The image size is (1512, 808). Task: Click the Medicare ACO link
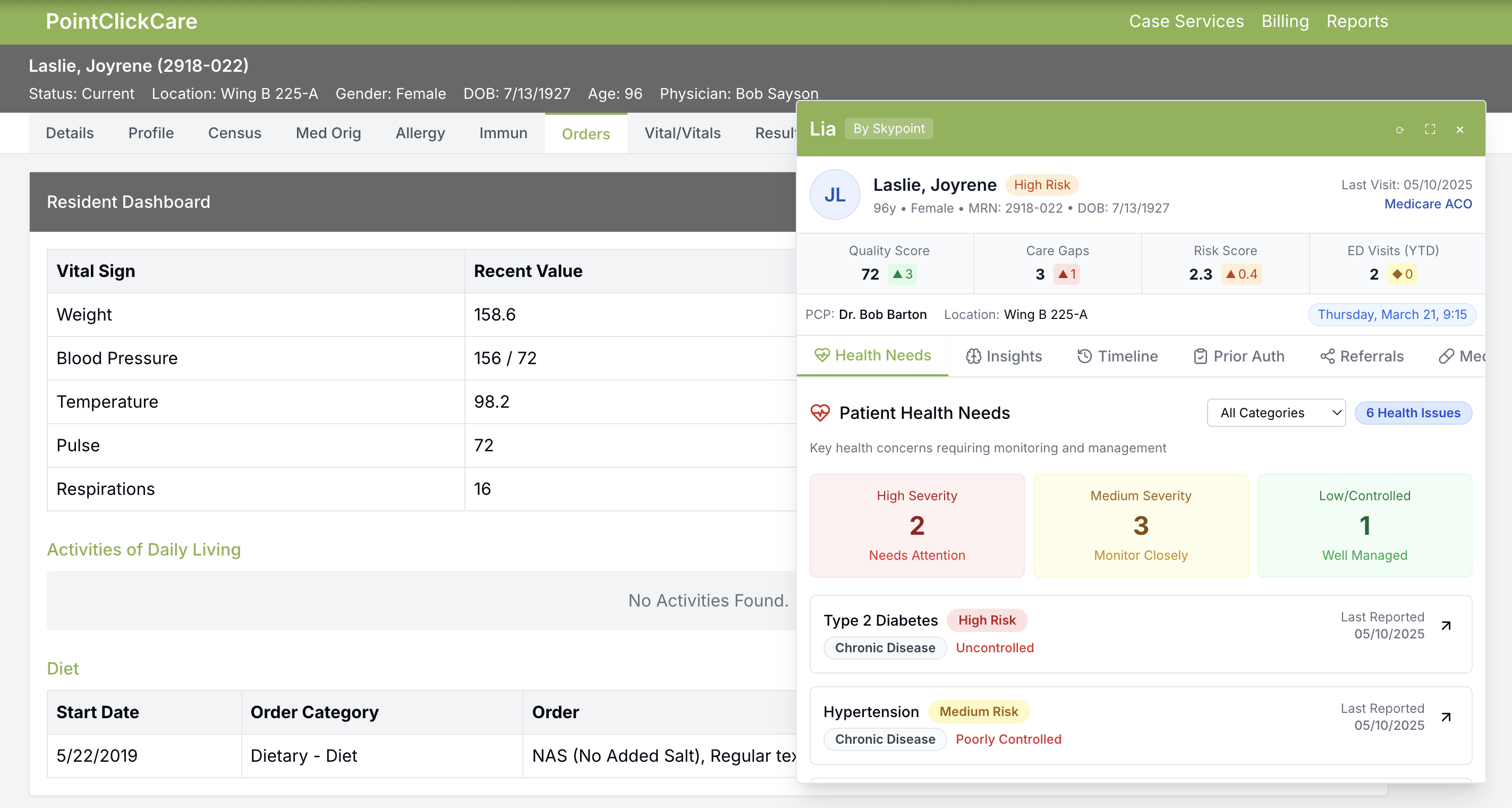1428,204
